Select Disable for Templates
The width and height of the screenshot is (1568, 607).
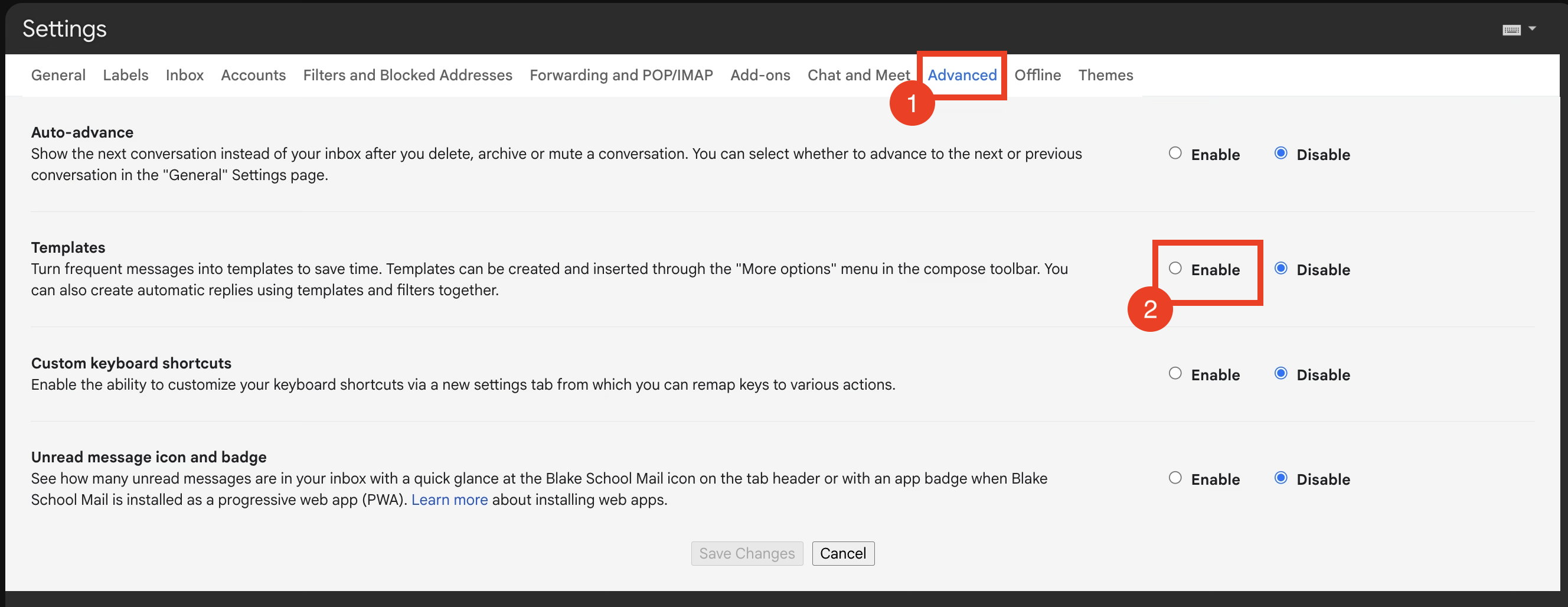coord(1280,269)
